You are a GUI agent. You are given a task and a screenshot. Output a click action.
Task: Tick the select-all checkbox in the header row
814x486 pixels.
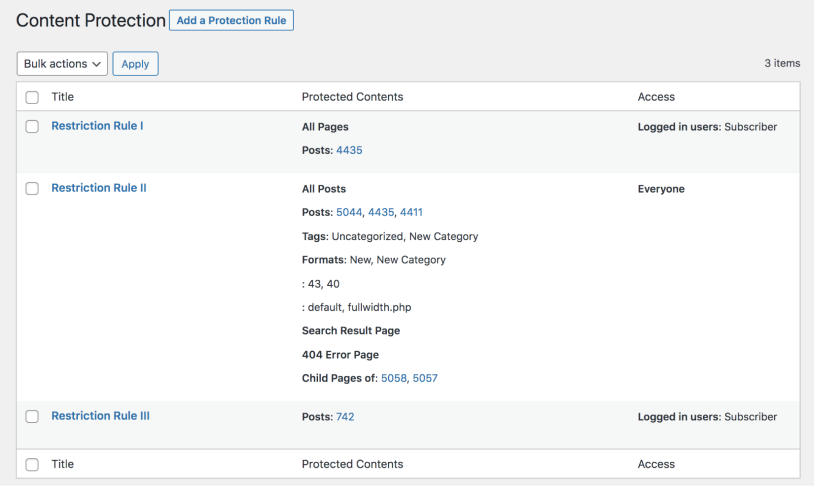(x=32, y=97)
